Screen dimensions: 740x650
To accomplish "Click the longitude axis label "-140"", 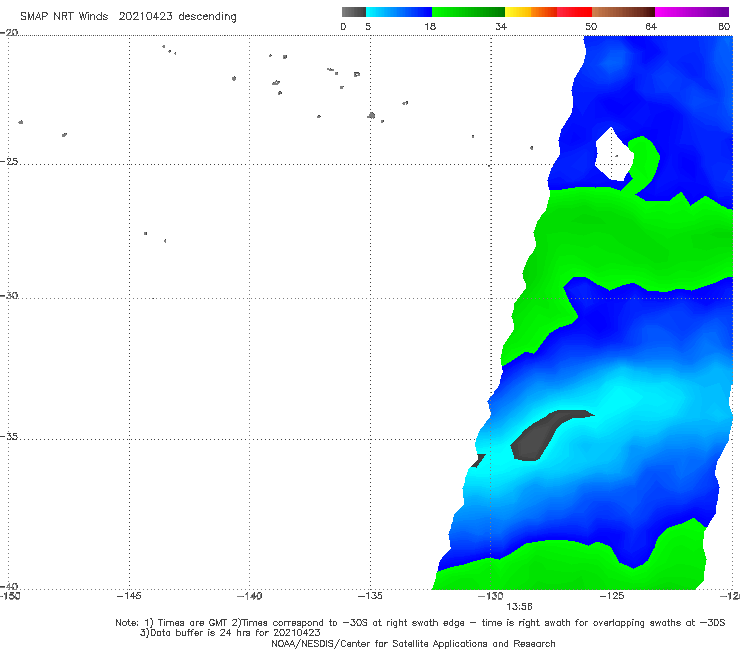I will click(x=249, y=596).
